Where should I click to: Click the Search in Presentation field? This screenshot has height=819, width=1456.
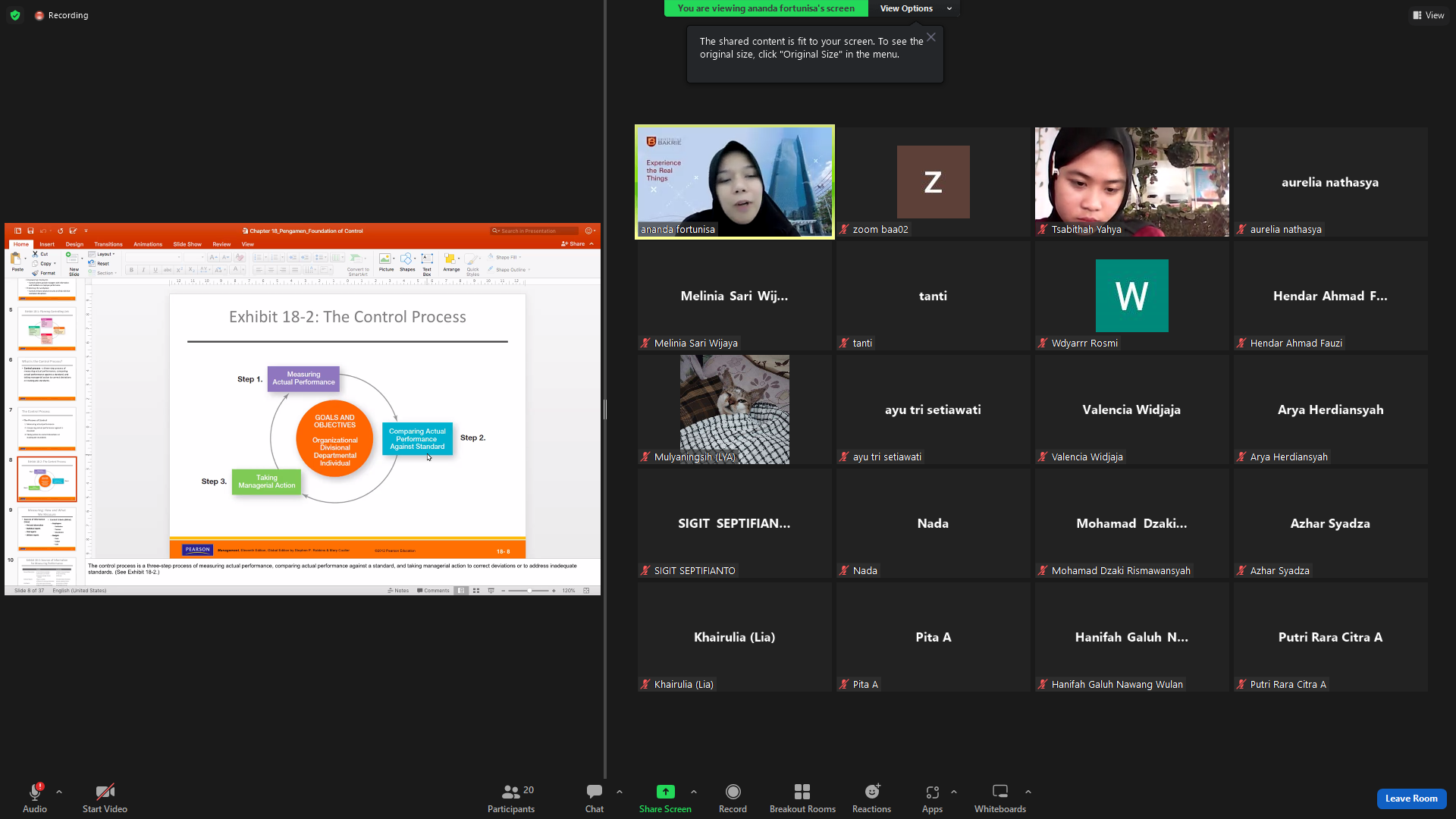pos(534,231)
